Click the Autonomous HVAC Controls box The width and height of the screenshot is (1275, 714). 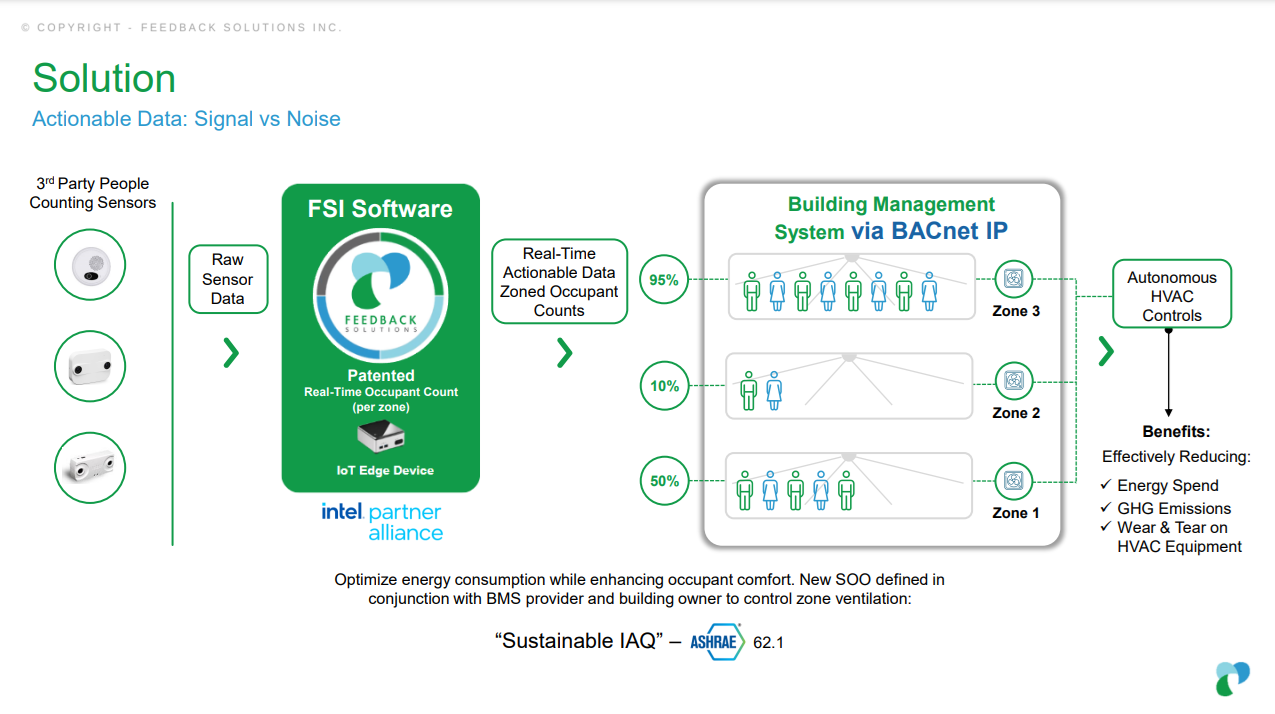pyautogui.click(x=1172, y=294)
